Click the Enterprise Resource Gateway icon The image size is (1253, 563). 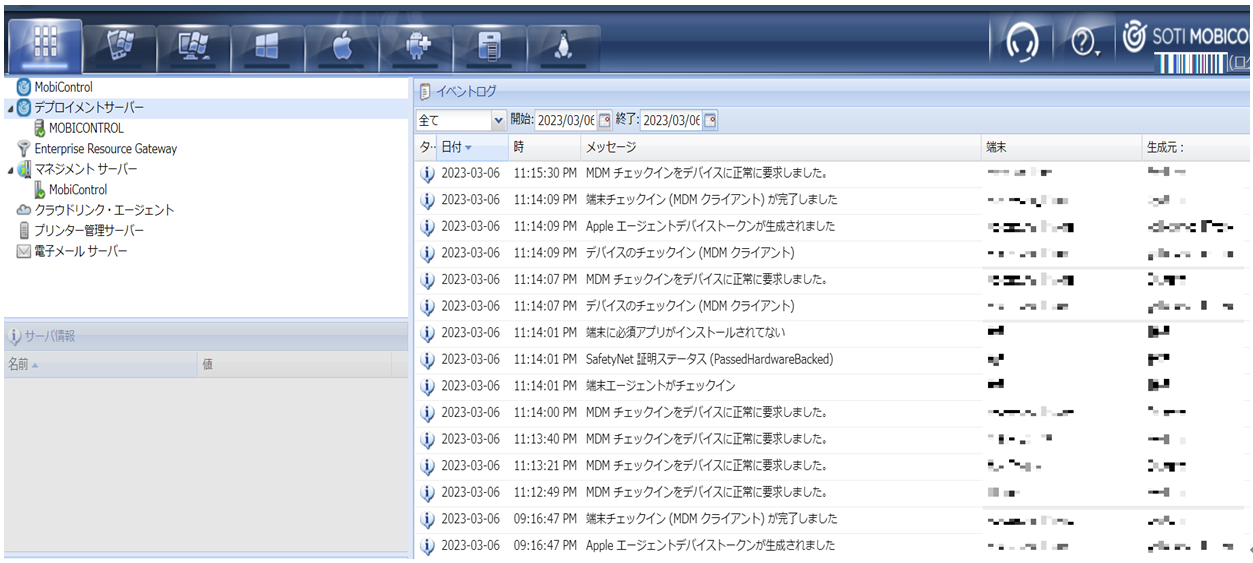point(24,148)
